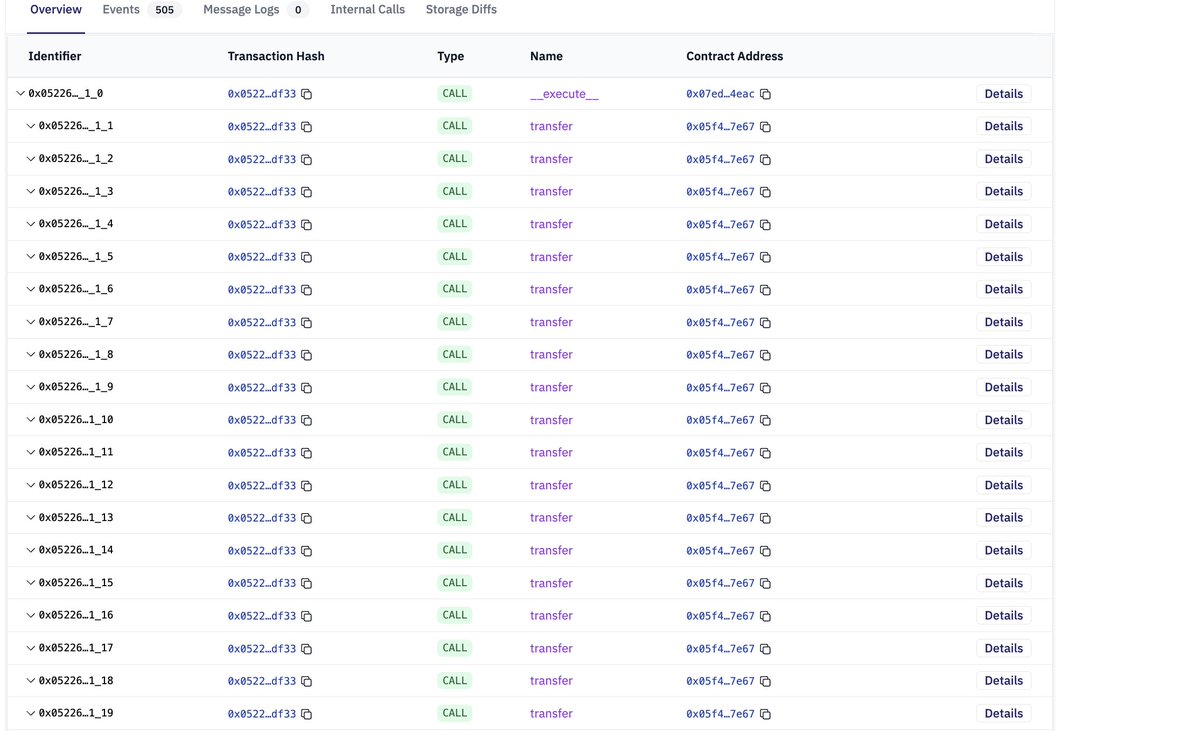Viewport: 1200px width, 731px height.
Task: Click the Type column header
Action: pos(451,57)
